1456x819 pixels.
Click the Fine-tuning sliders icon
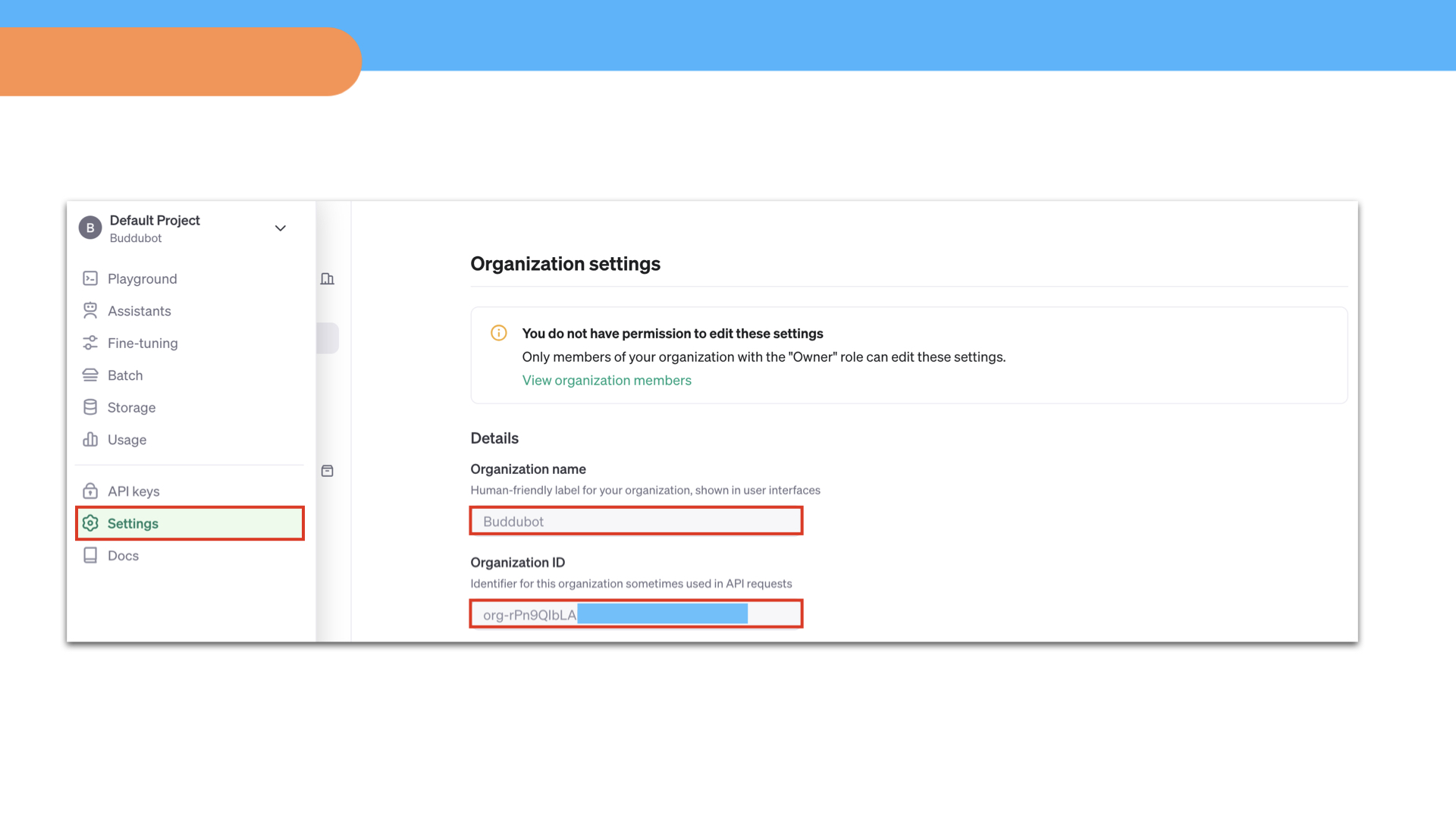pyautogui.click(x=90, y=343)
